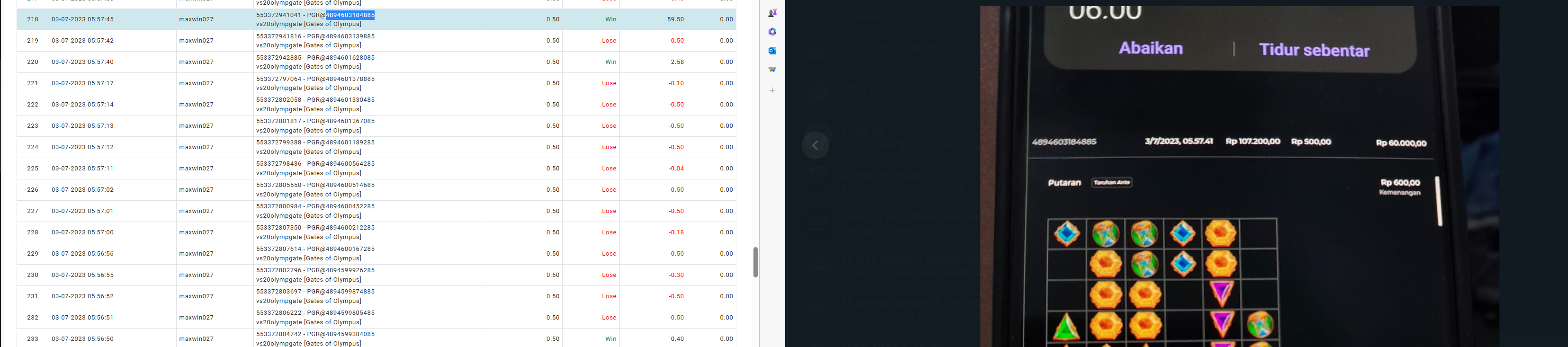Click transaction 553372804742 - PGR@4894599384085
This screenshot has width=1568, height=347.
coord(315,334)
